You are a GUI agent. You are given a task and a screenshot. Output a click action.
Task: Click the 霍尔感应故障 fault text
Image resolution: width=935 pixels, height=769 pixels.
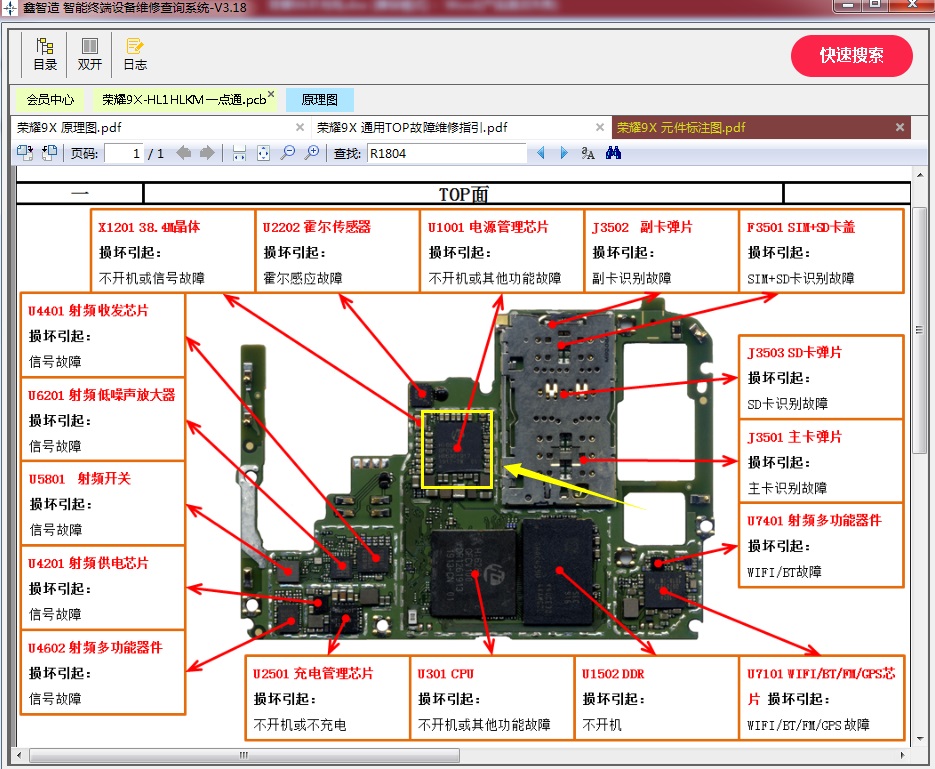(303, 278)
